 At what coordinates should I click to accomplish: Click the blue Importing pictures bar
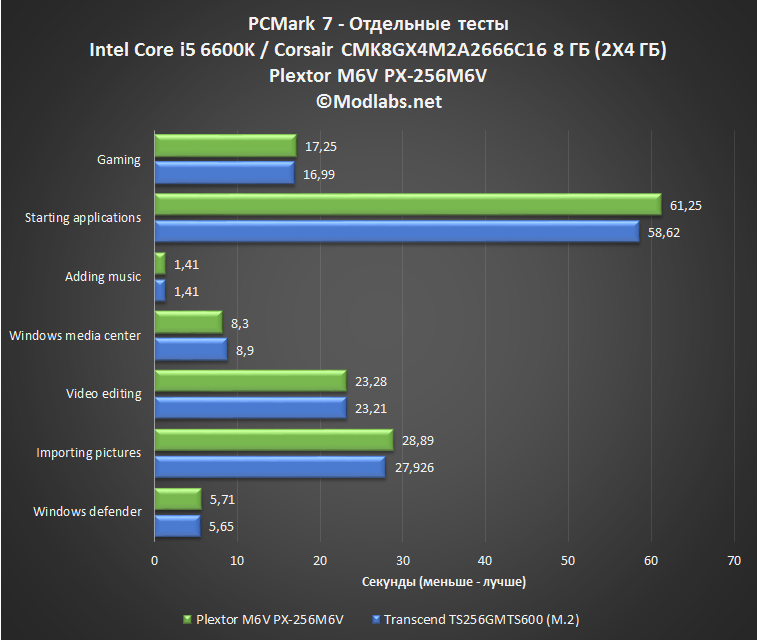click(x=270, y=467)
